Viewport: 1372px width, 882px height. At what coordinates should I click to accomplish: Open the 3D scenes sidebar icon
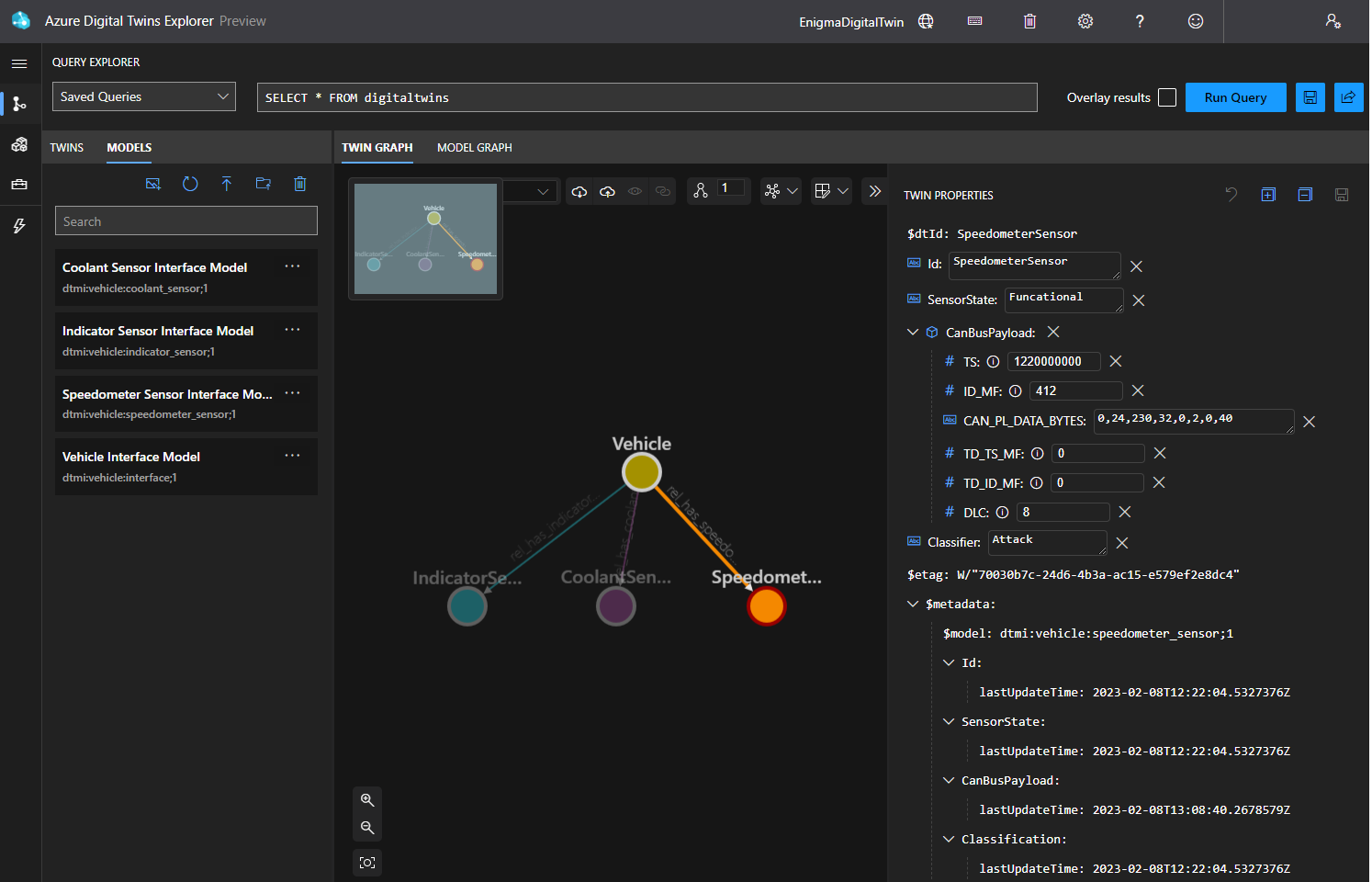tap(19, 144)
